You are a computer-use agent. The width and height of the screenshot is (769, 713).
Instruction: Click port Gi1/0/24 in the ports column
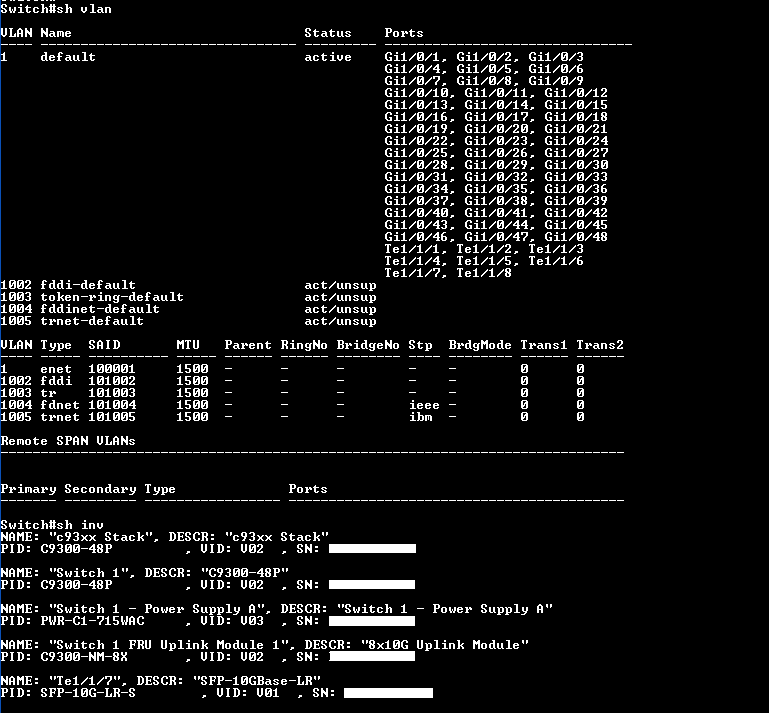tap(576, 141)
